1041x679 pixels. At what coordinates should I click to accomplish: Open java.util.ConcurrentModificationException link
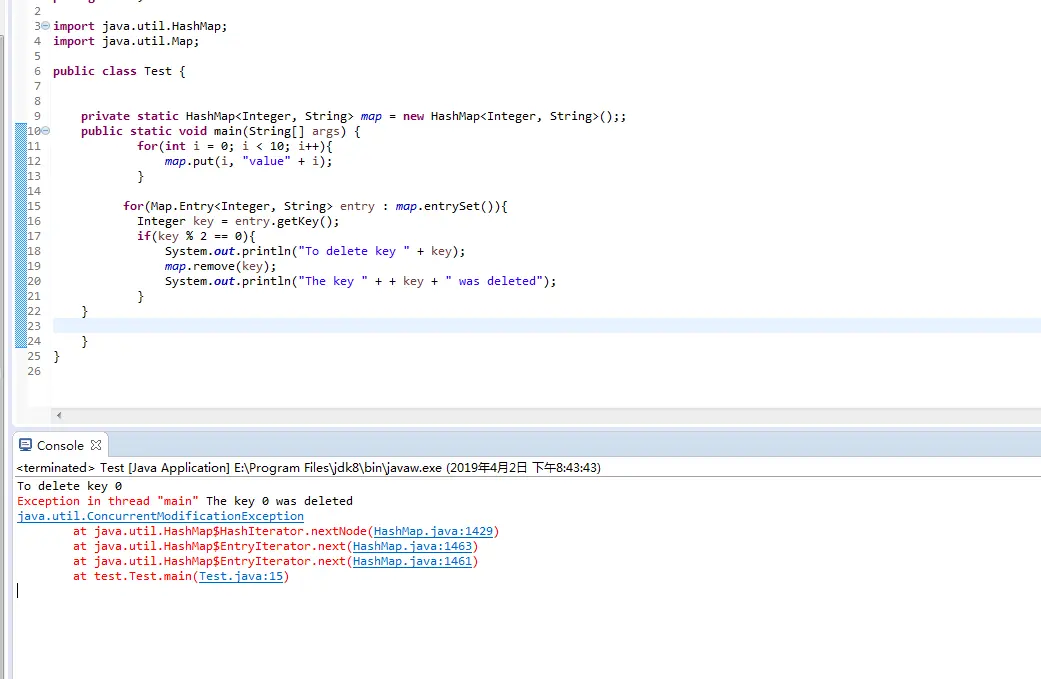coord(161,516)
